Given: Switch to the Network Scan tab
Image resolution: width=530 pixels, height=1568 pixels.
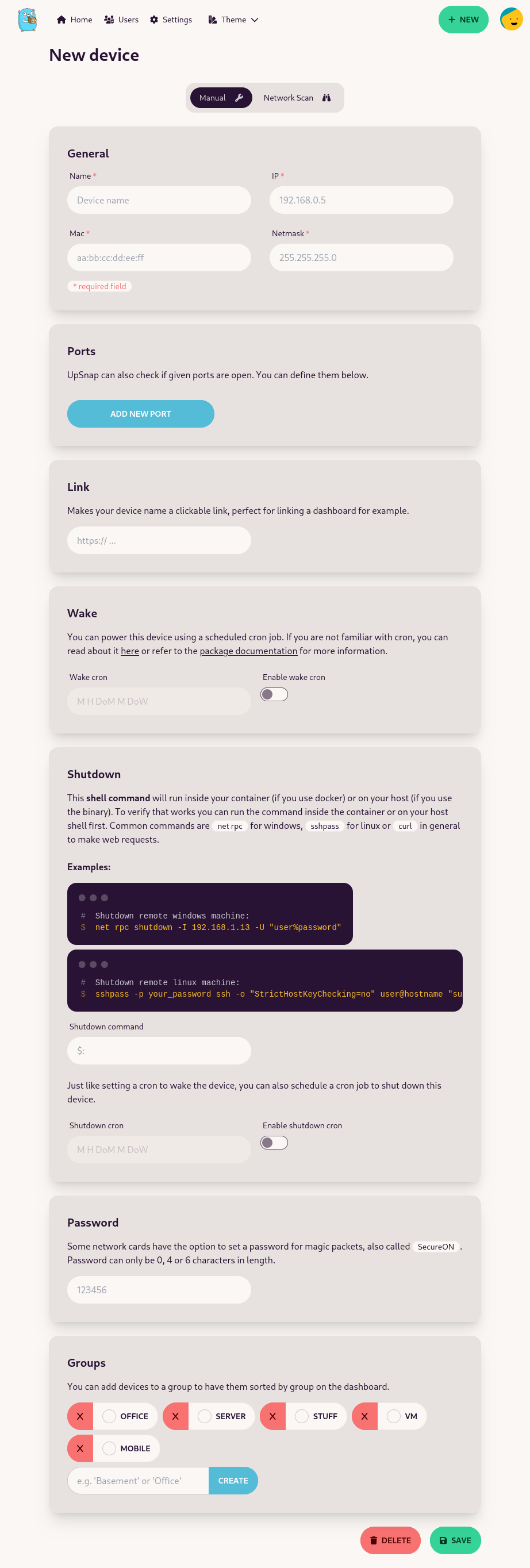Looking at the screenshot, I should [x=297, y=97].
